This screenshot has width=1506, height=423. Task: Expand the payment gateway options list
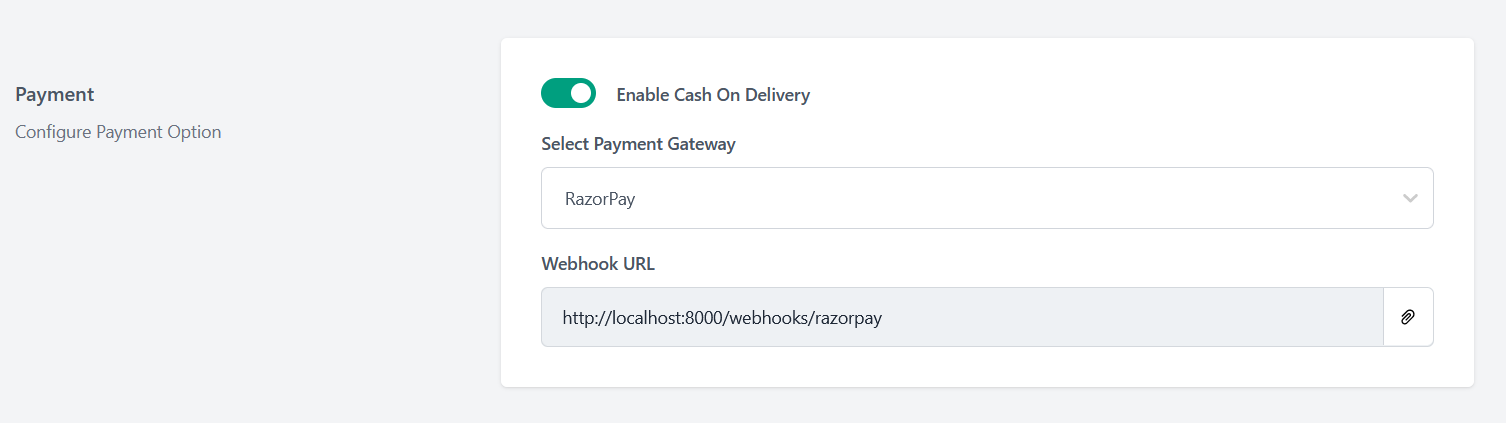click(x=986, y=198)
